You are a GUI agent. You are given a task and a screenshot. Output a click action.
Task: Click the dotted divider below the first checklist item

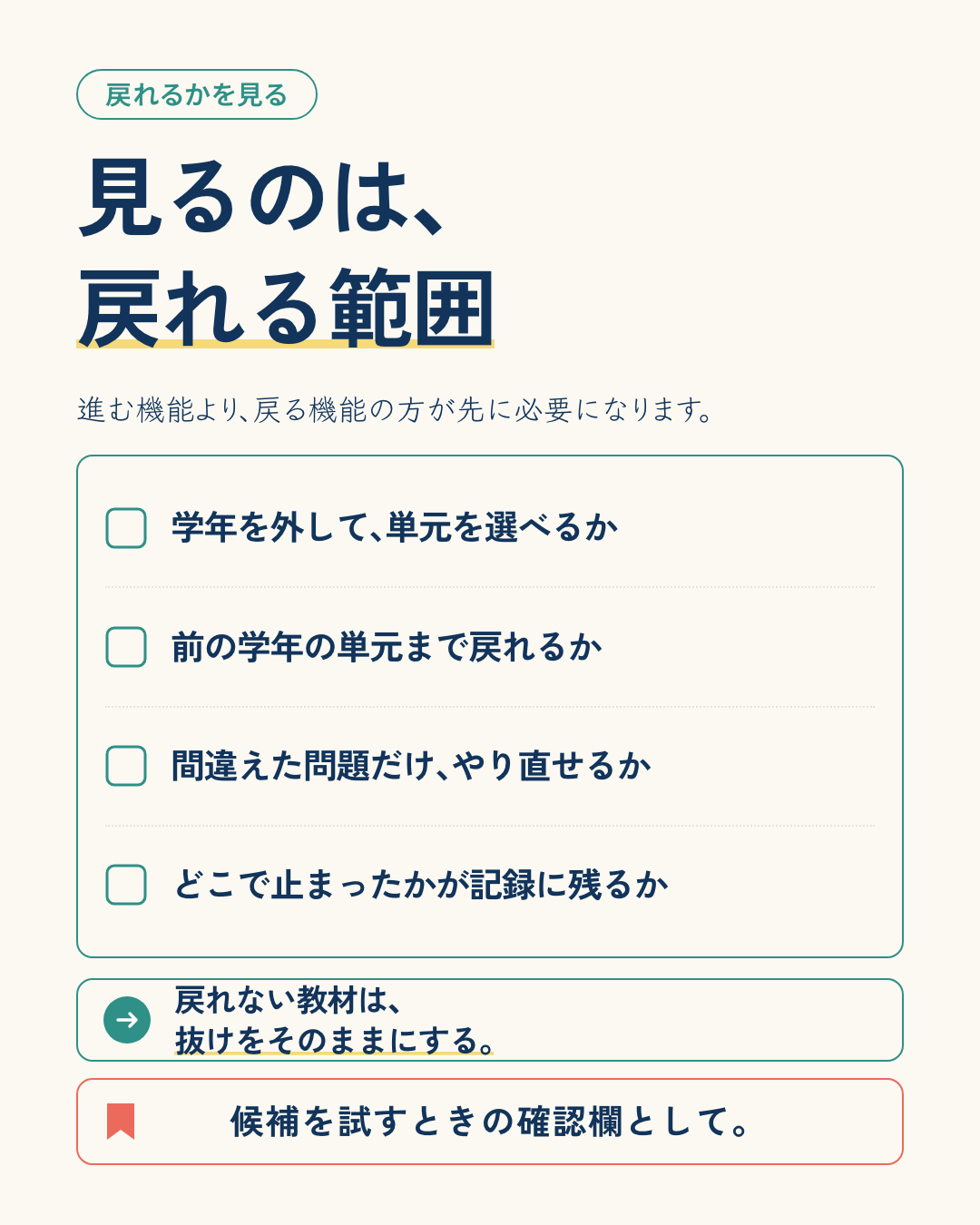coord(490,587)
